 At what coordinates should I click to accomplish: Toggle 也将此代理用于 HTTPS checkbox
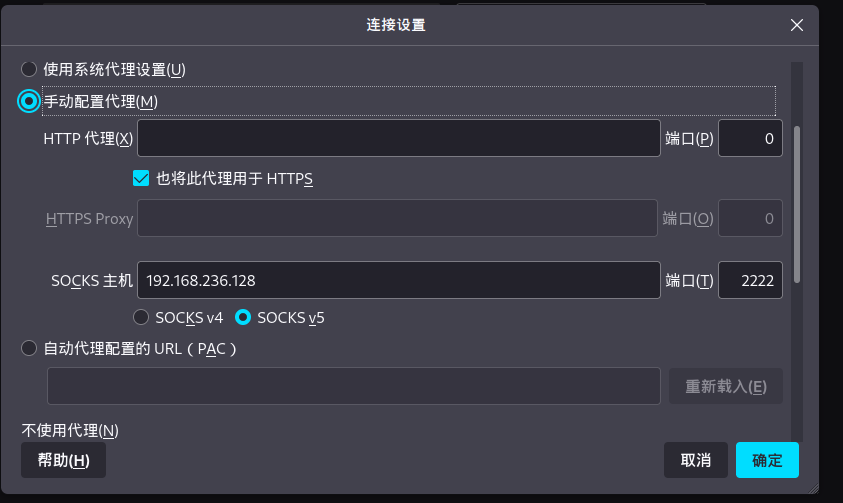pyautogui.click(x=141, y=179)
